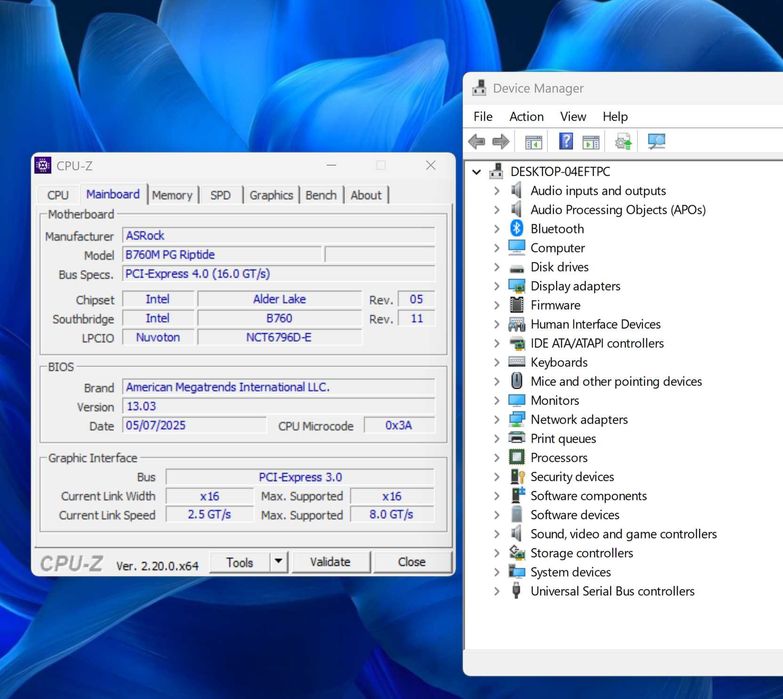Viewport: 783px width, 699px height.
Task: Open the Action menu in Device Manager
Action: tap(526, 116)
